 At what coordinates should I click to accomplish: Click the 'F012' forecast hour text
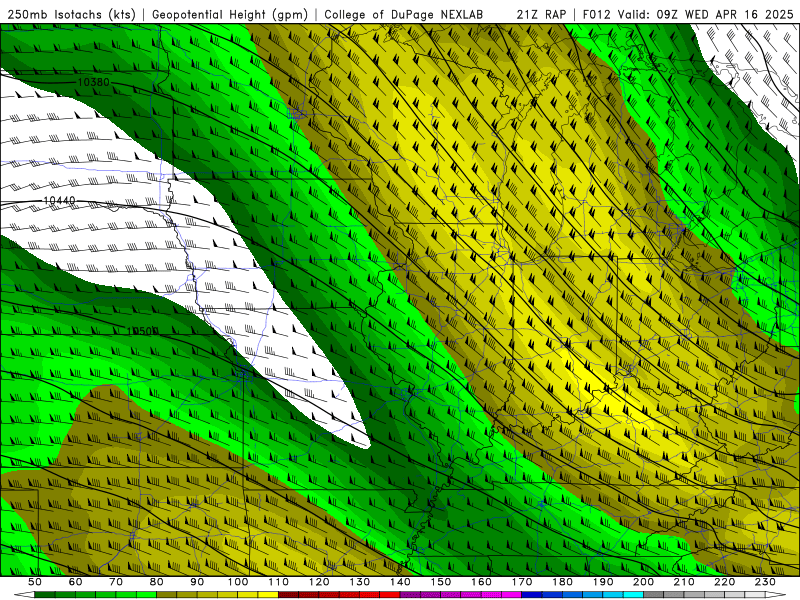pyautogui.click(x=596, y=14)
